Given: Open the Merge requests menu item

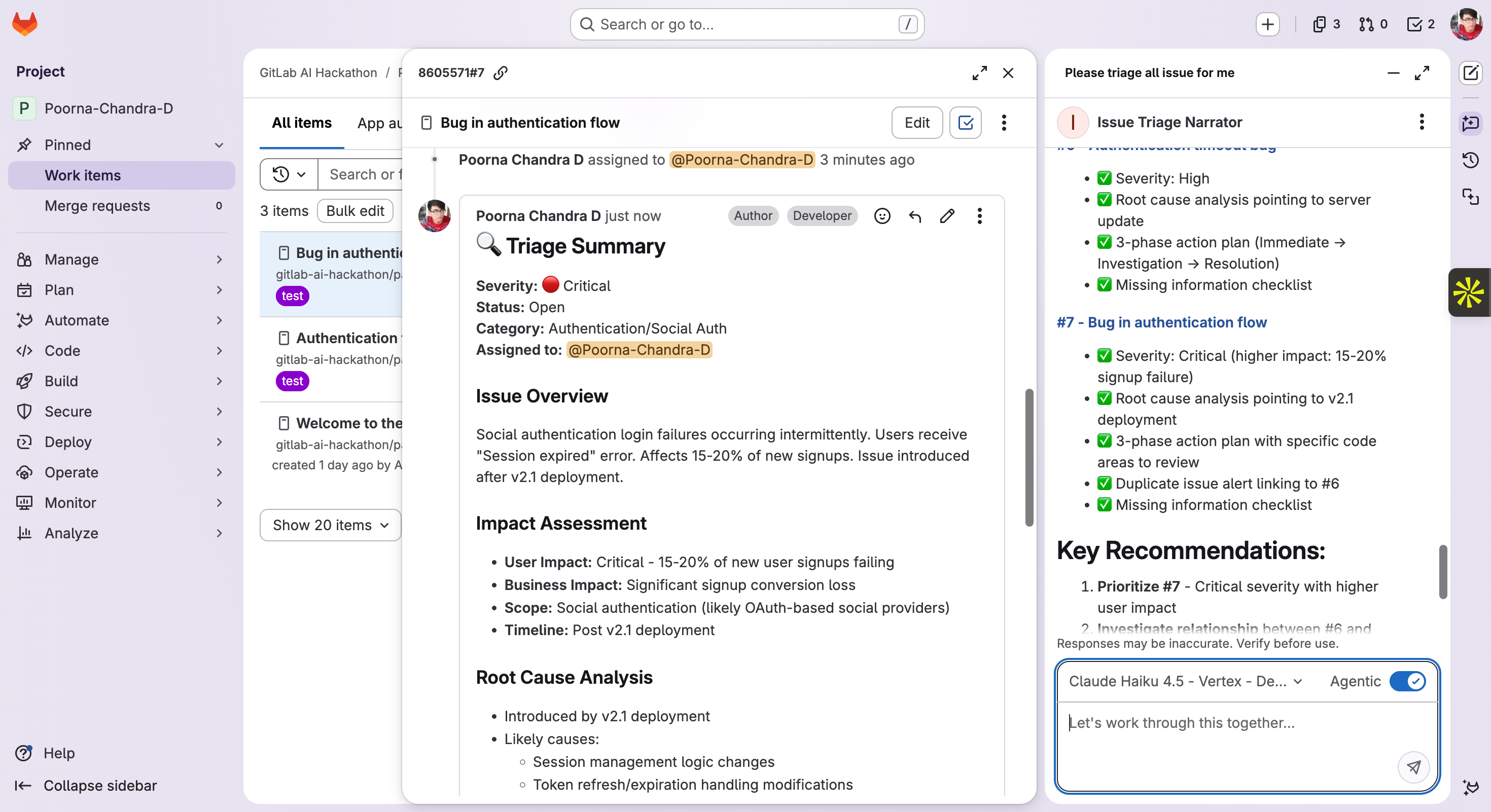Looking at the screenshot, I should [97, 206].
